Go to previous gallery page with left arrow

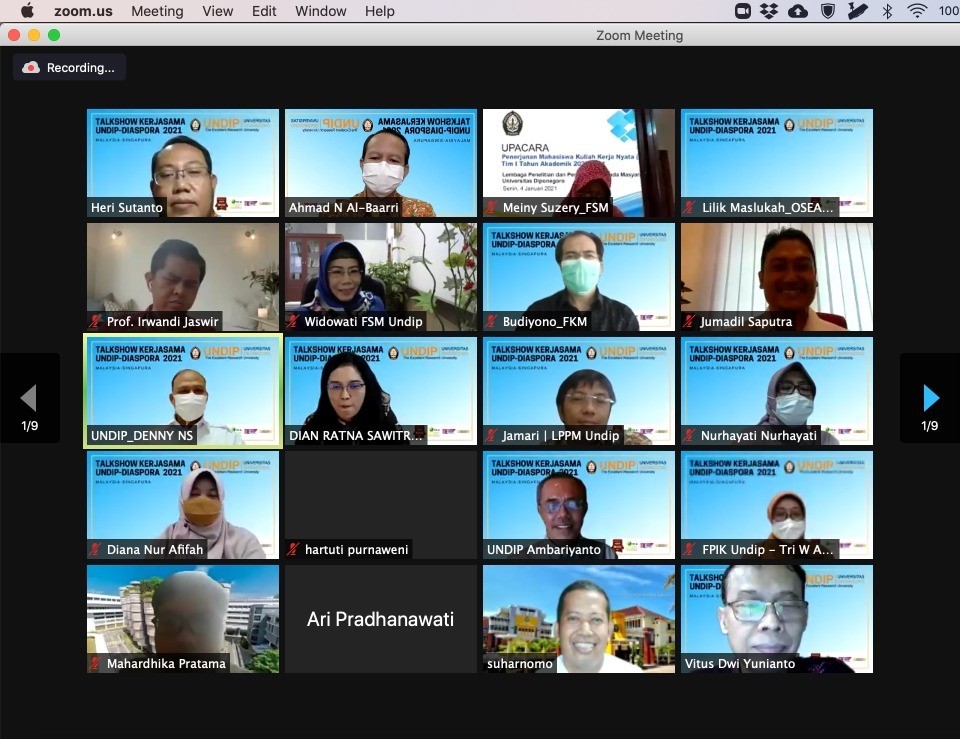point(29,399)
